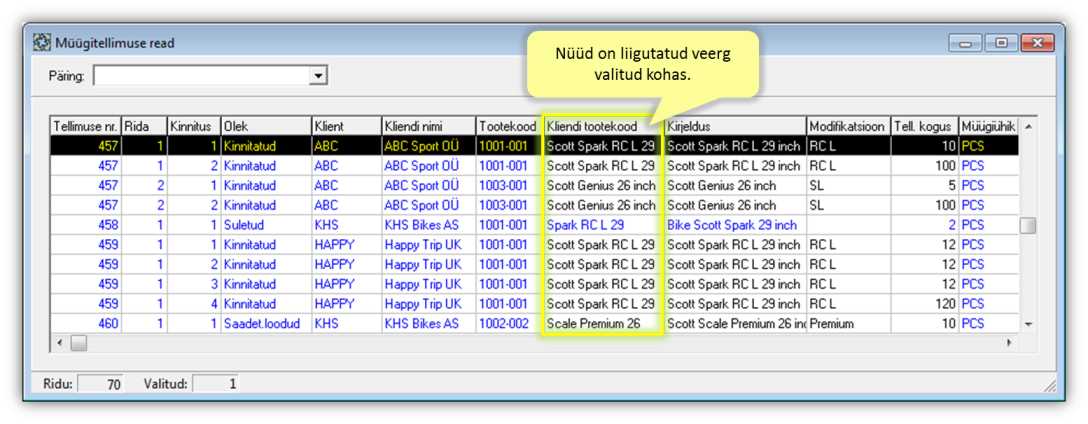The width and height of the screenshot is (1088, 424).
Task: Select the Scale Premium 26 cell
Action: [x=603, y=323]
